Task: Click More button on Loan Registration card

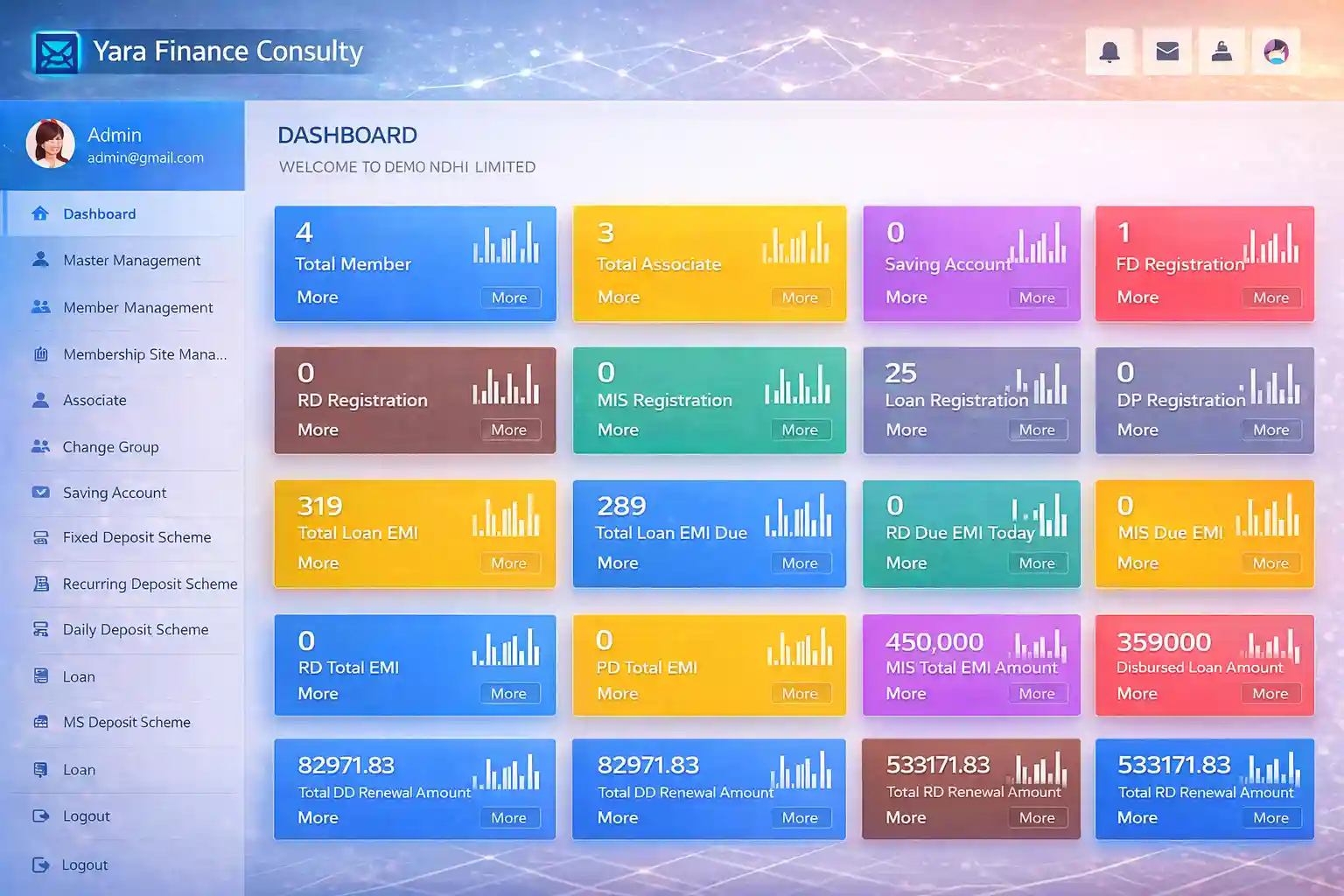Action: coord(1037,430)
